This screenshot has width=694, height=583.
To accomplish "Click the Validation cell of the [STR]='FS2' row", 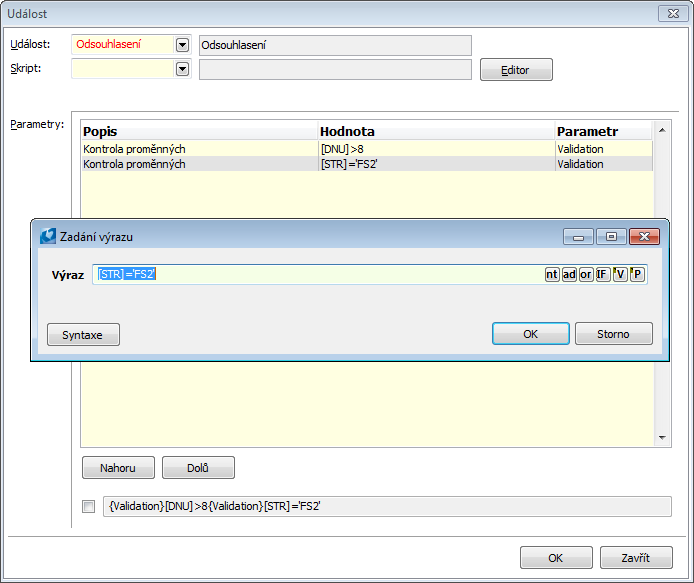I will click(x=604, y=164).
